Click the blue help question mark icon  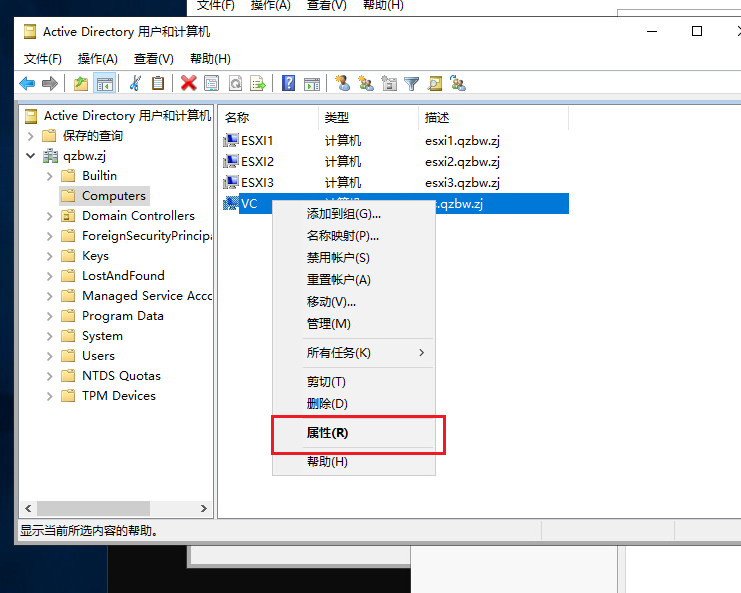(x=288, y=83)
